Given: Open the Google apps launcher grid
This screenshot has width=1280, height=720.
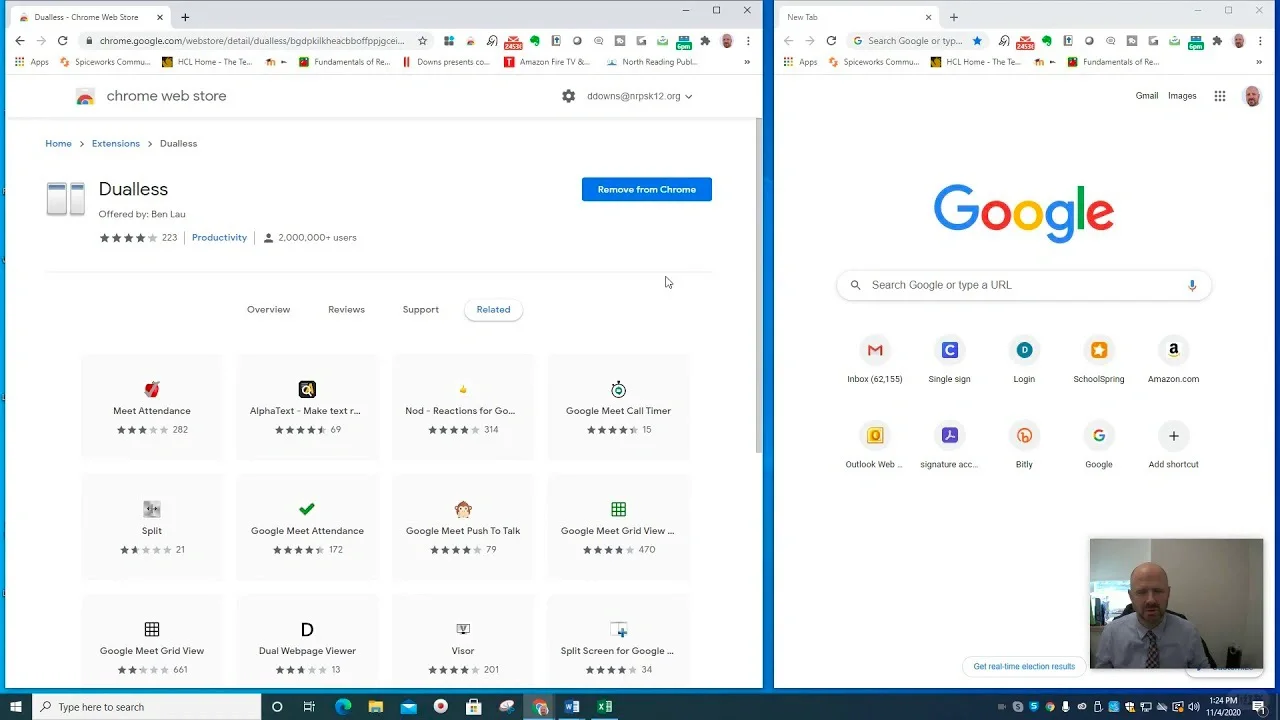Looking at the screenshot, I should click(x=1220, y=96).
